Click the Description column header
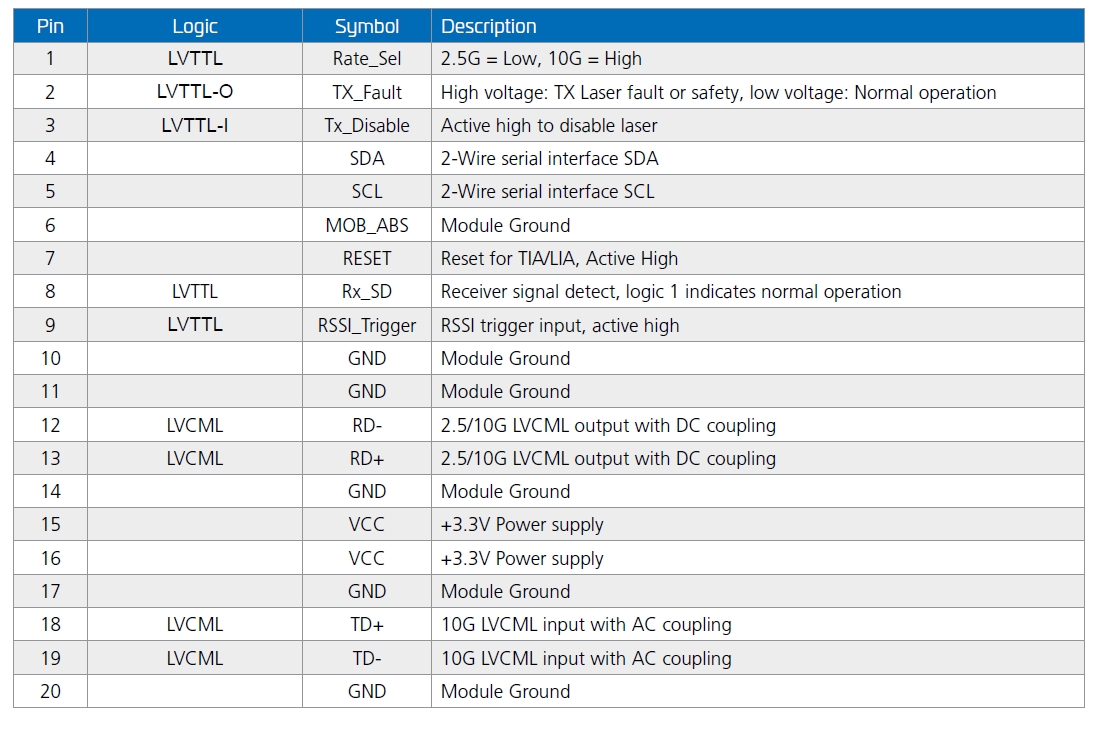 (489, 26)
